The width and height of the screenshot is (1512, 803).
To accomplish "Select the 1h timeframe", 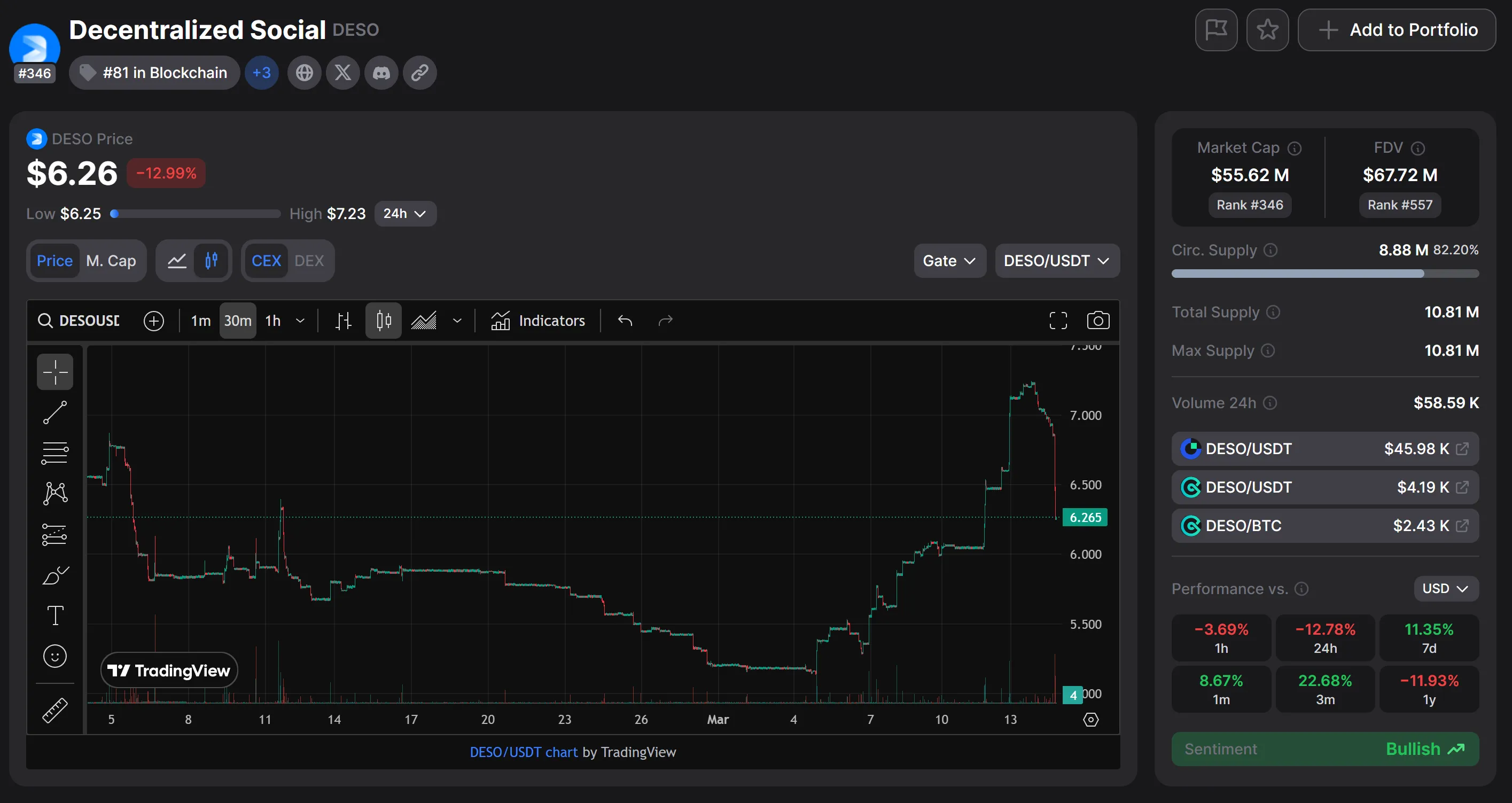I will (x=273, y=321).
